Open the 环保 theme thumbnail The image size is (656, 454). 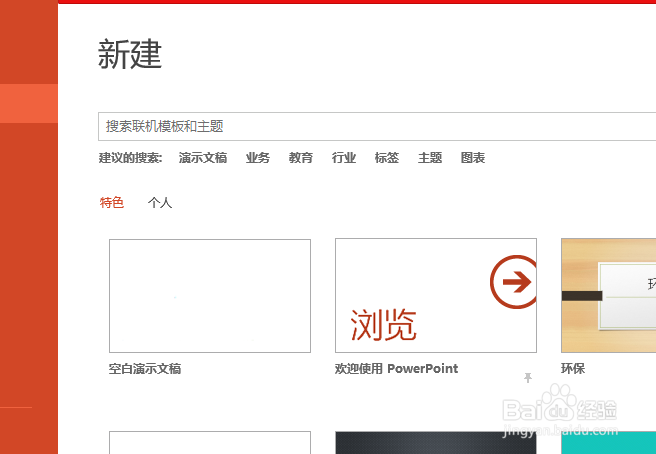(x=609, y=295)
